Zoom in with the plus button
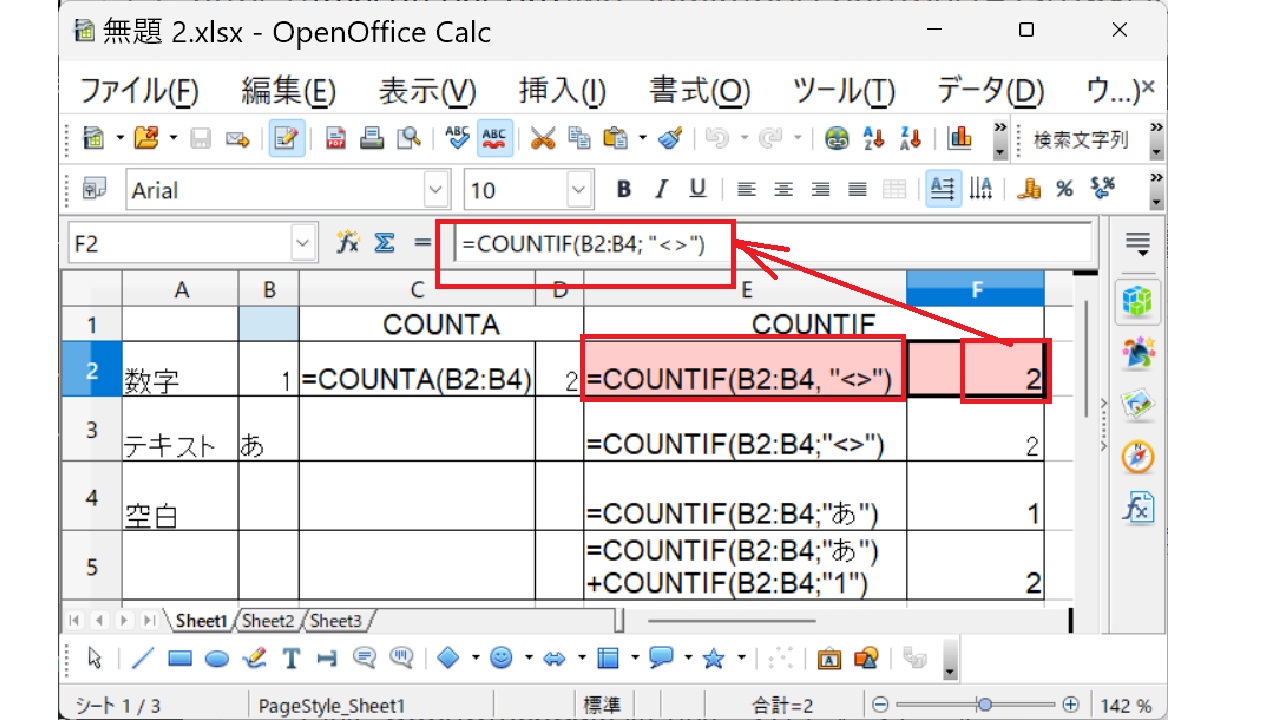The image size is (1280, 720). pos(1071,704)
